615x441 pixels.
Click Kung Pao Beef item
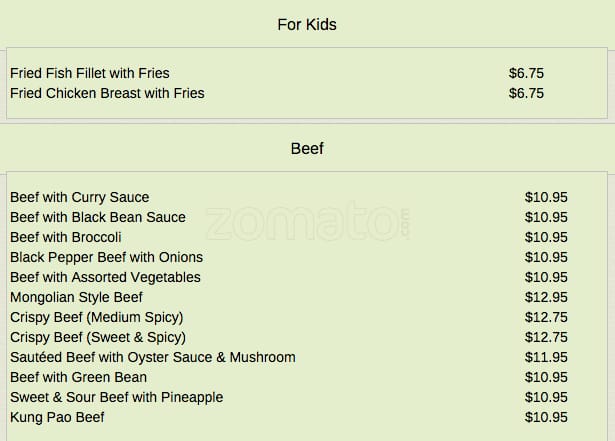[x=57, y=417]
